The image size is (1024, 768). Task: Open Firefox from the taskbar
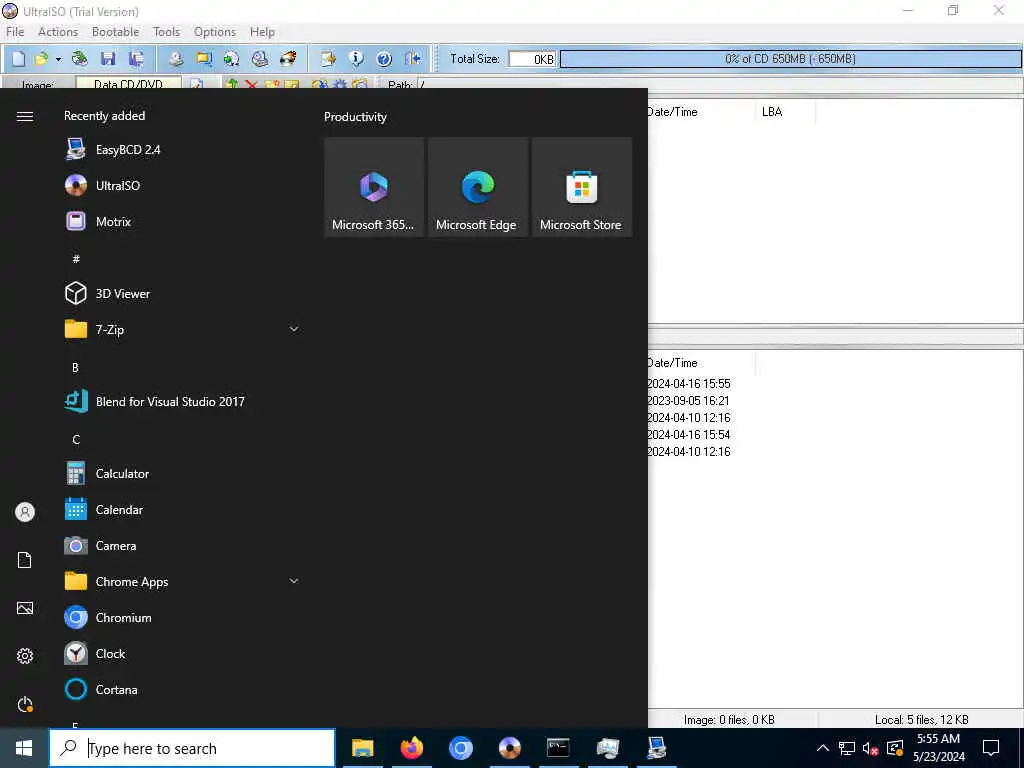(x=411, y=748)
